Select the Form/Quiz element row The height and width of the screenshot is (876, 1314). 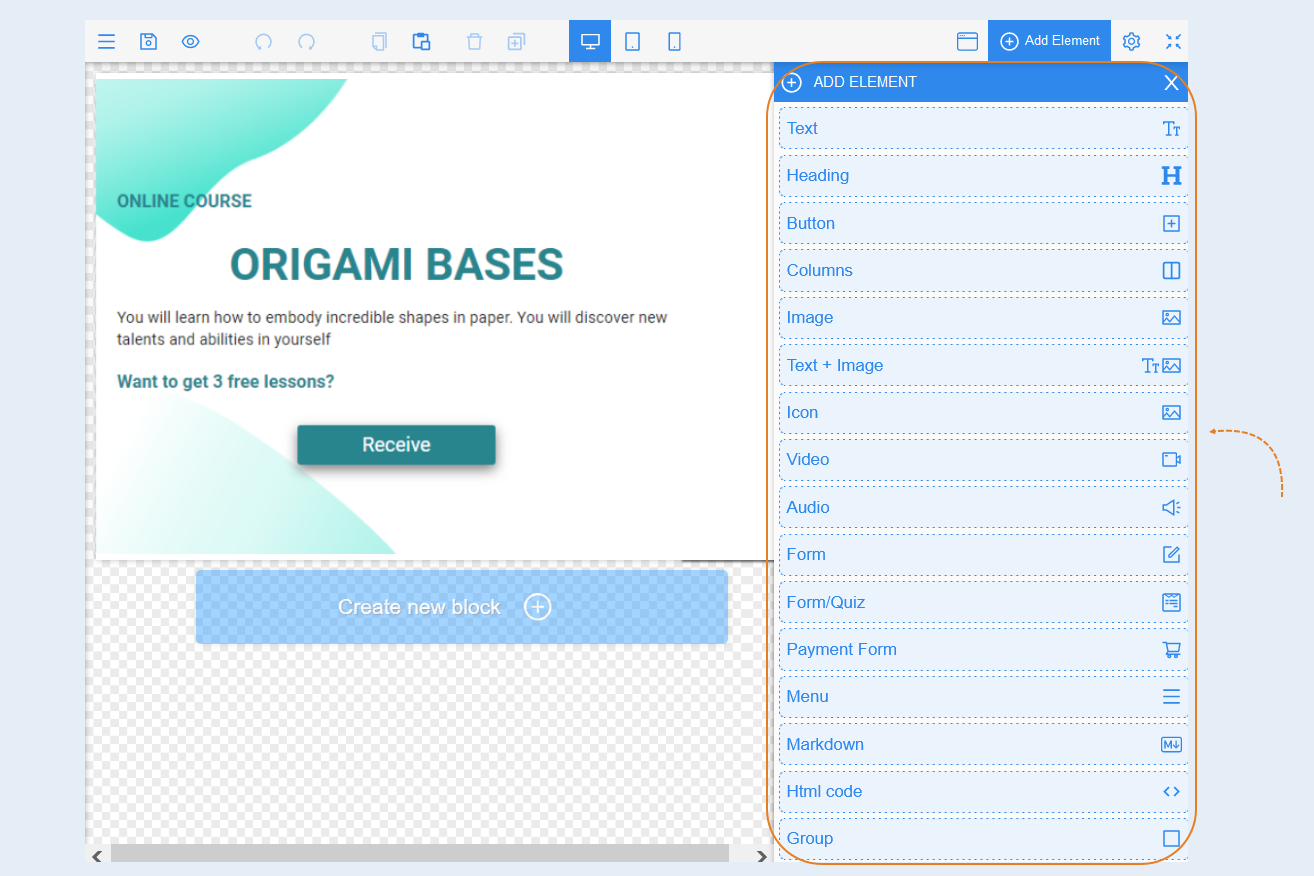pyautogui.click(x=983, y=602)
